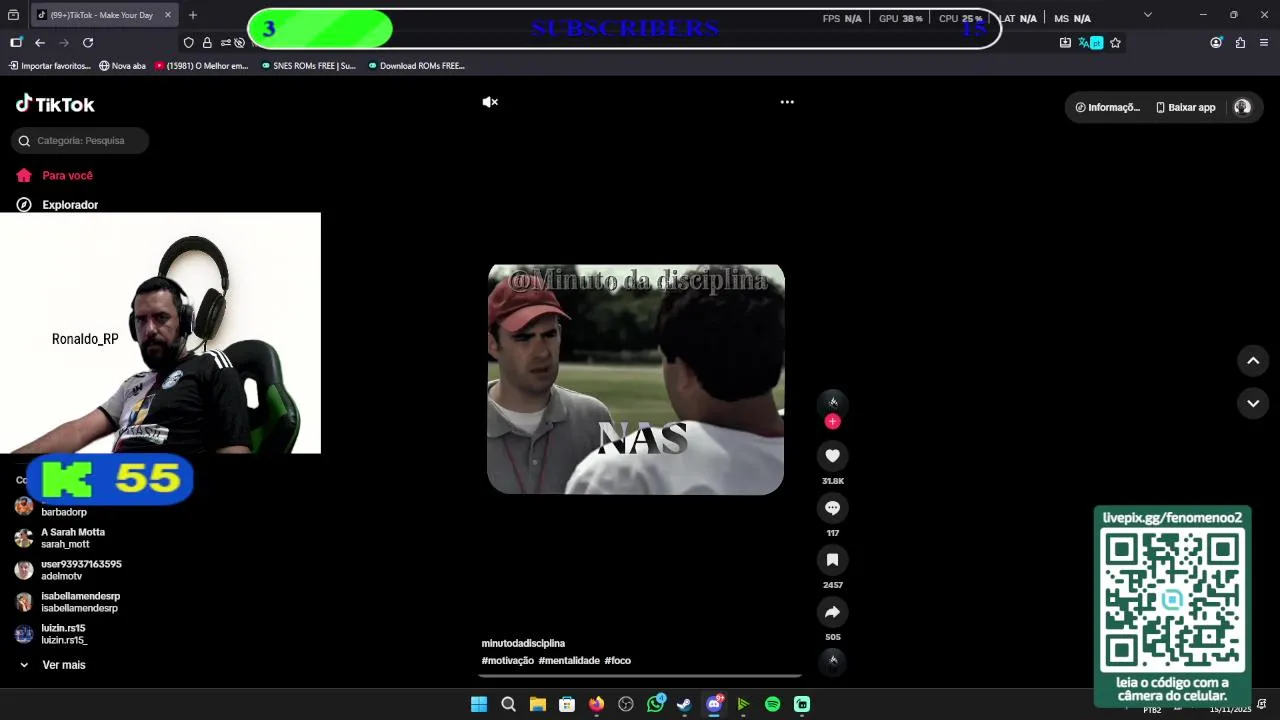The height and width of the screenshot is (720, 1280).
Task: Click the Informação button
Action: (1107, 107)
